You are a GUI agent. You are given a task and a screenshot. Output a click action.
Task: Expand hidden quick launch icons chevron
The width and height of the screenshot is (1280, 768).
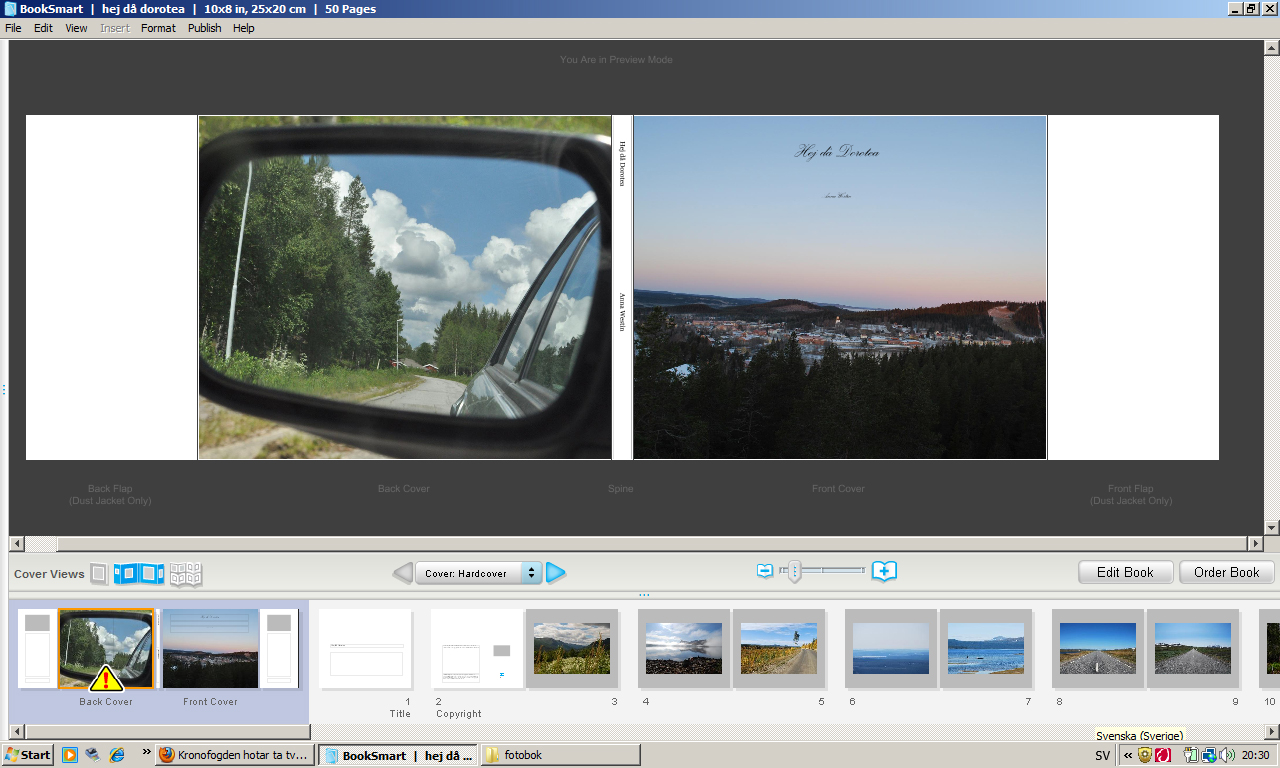click(147, 753)
